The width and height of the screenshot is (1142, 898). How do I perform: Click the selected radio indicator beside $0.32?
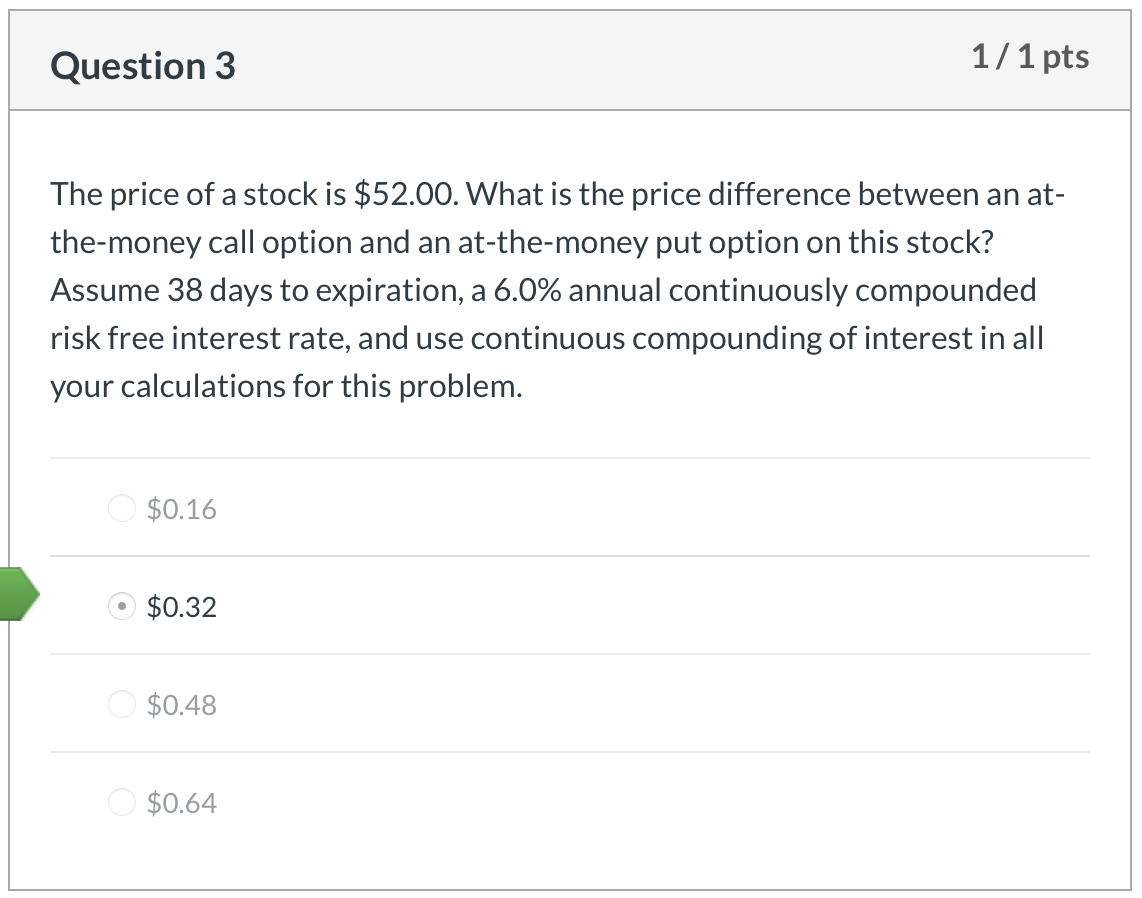click(x=121, y=606)
